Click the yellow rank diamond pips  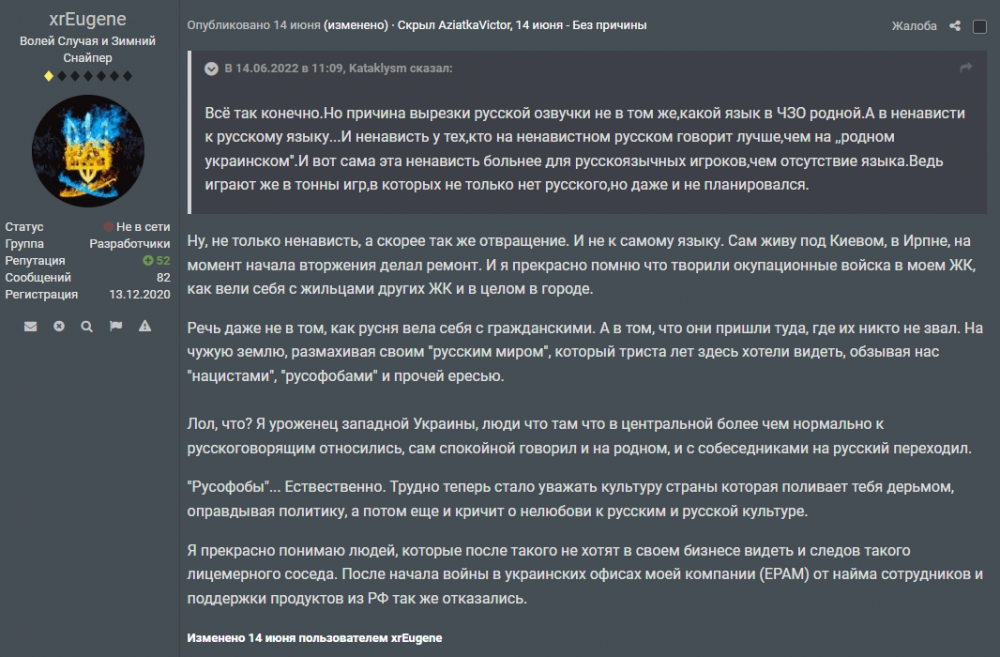tap(87, 76)
